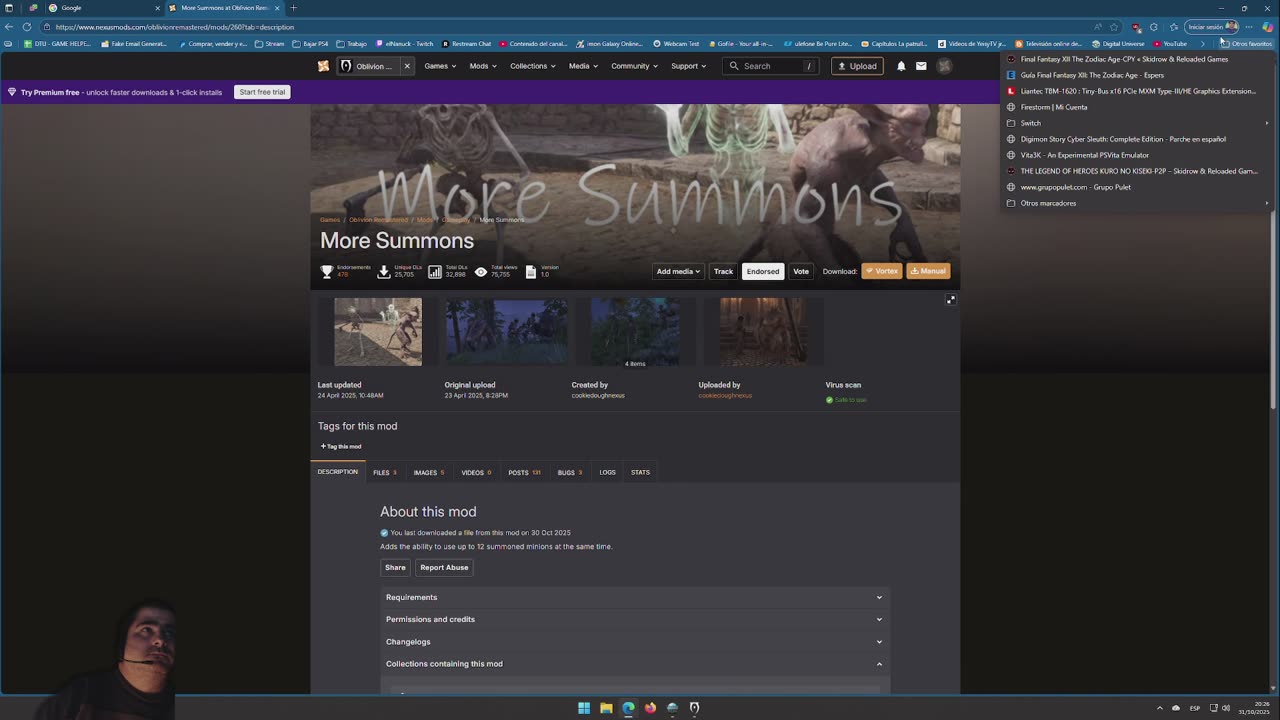Click the Edge icon on the taskbar

pos(628,708)
